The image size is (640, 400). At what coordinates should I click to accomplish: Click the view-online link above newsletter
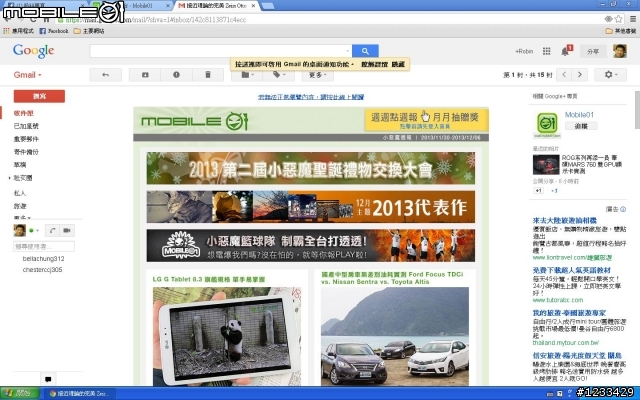coord(311,97)
